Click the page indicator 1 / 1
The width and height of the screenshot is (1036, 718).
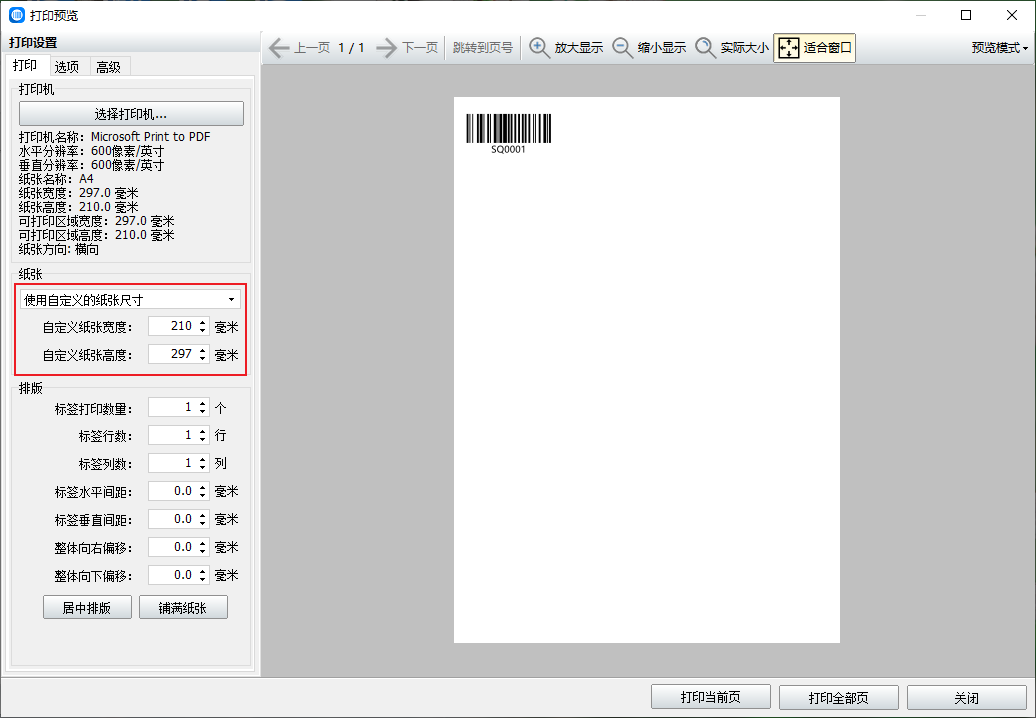pyautogui.click(x=352, y=48)
